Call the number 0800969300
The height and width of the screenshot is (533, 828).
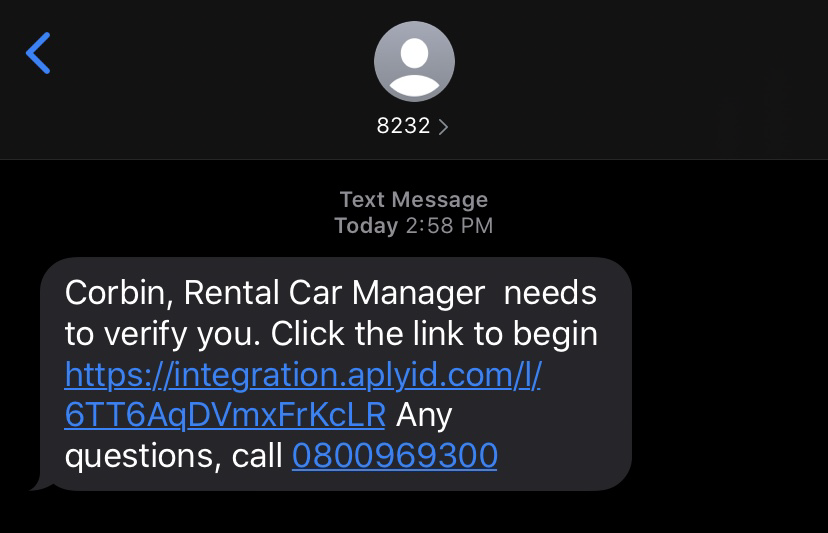394,455
